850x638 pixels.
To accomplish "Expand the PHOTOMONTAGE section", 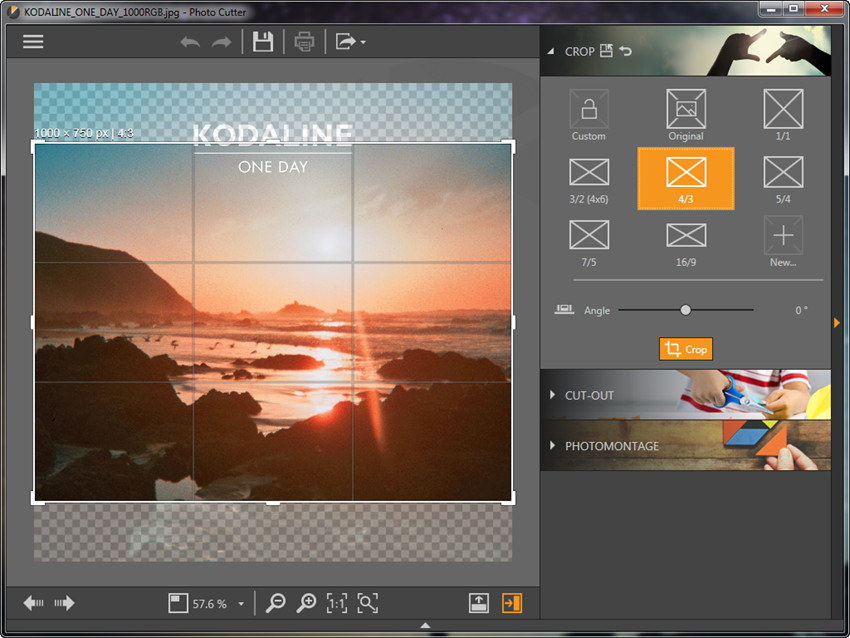I will (x=686, y=446).
